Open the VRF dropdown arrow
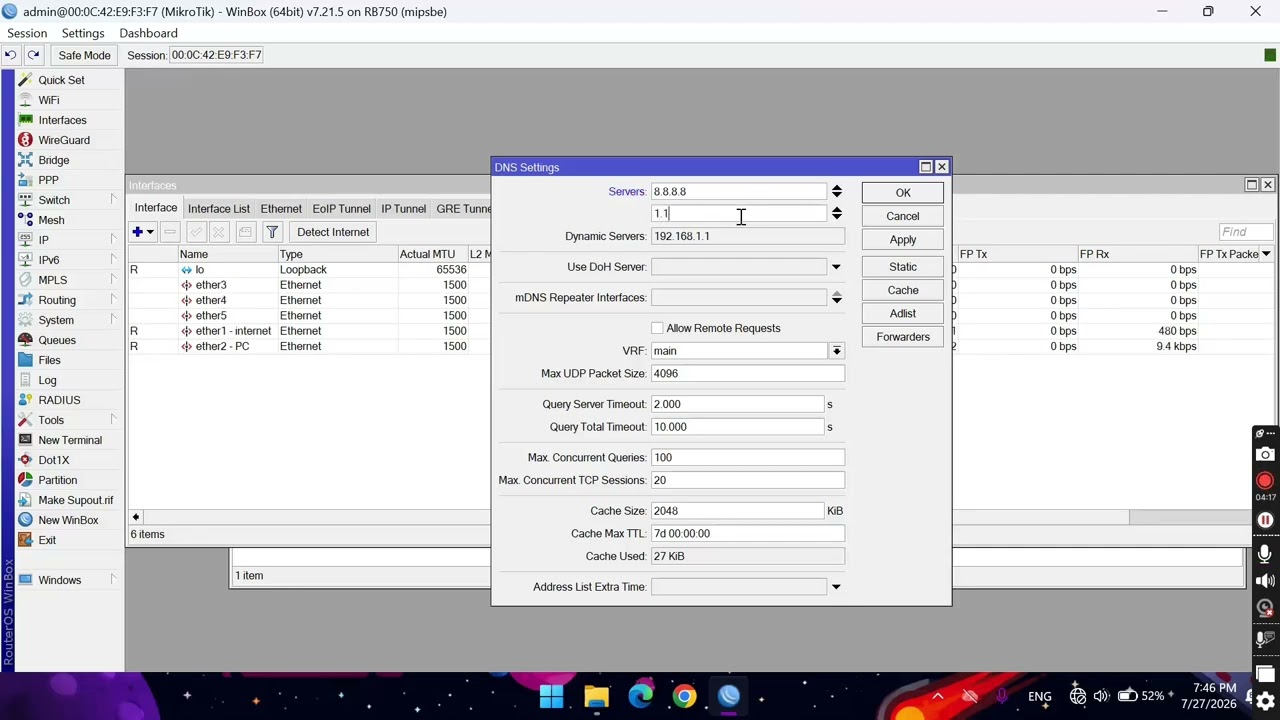 836,351
